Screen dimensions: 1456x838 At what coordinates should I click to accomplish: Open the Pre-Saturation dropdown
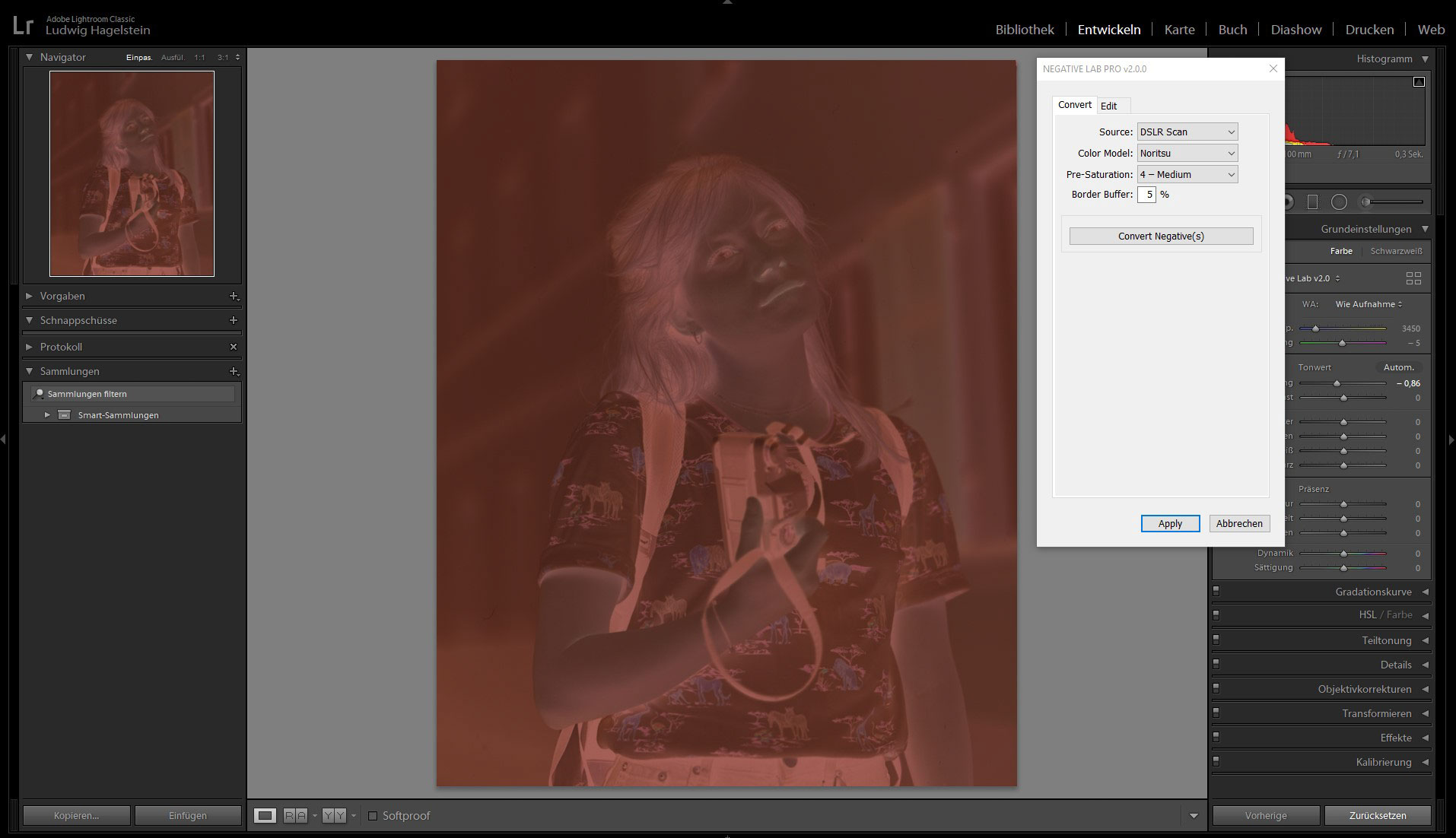[1187, 174]
